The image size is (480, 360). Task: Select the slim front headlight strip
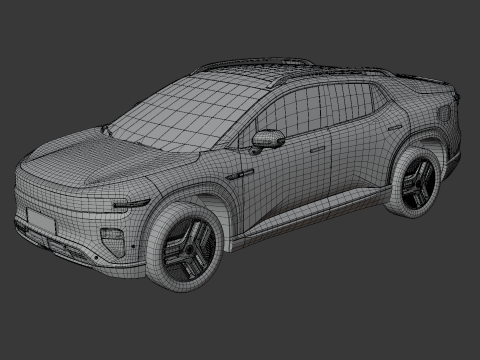[132, 203]
